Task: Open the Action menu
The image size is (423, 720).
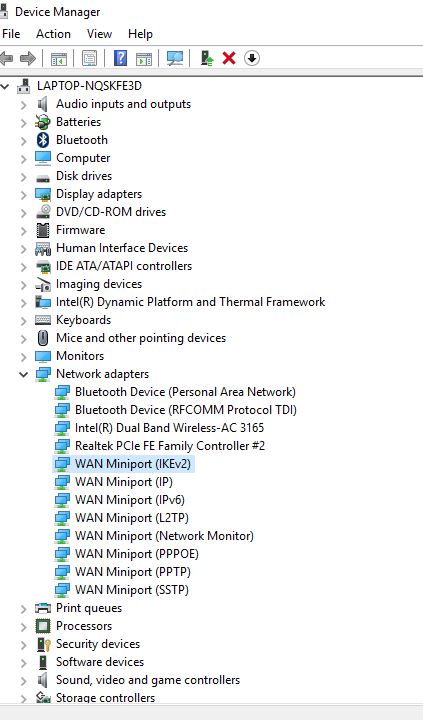Action: click(x=53, y=34)
